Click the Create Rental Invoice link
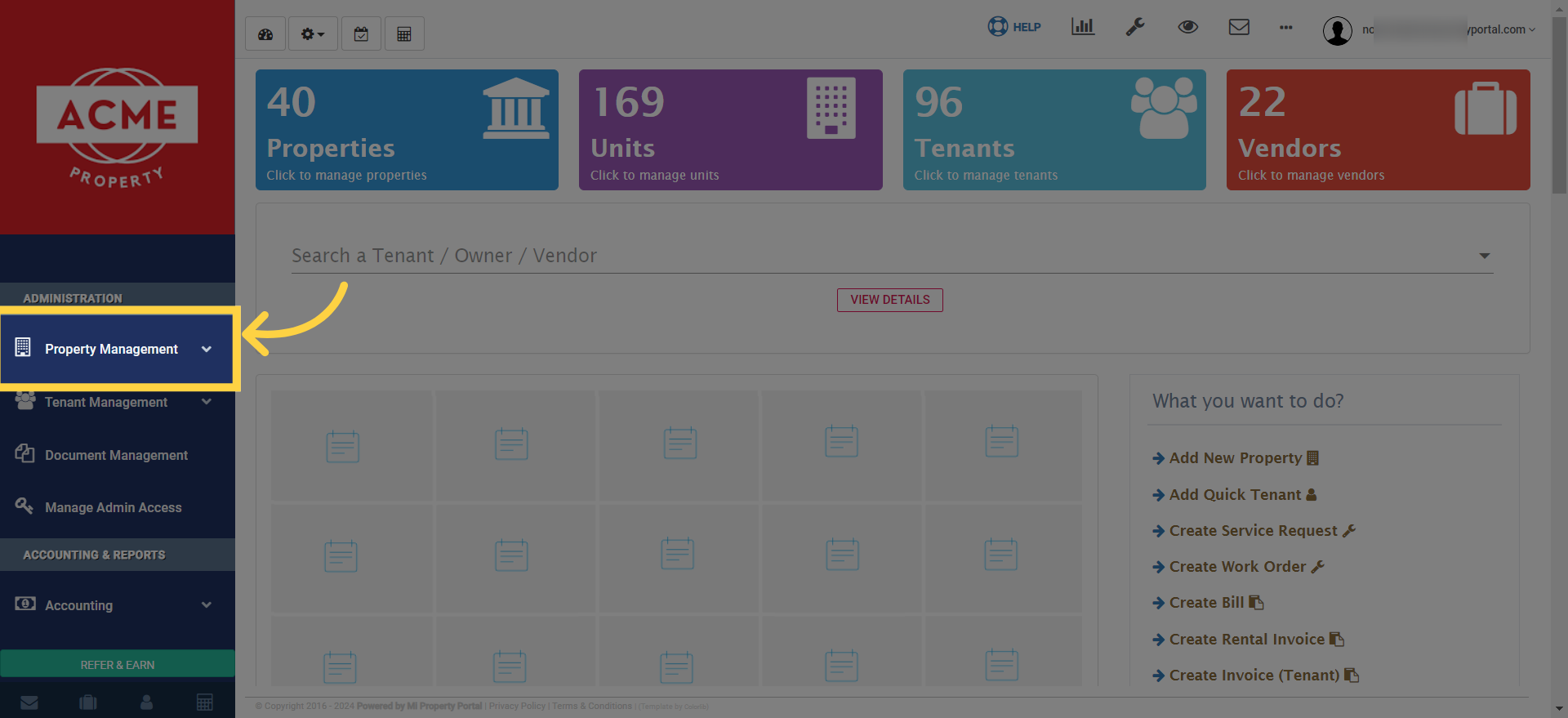Viewport: 1568px width, 718px height. click(x=1248, y=640)
